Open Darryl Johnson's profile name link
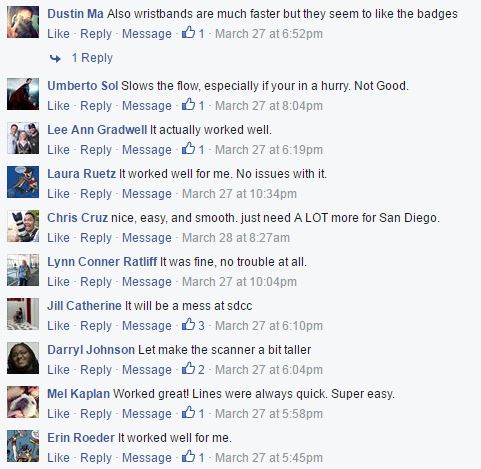The image size is (481, 469). pyautogui.click(x=91, y=350)
